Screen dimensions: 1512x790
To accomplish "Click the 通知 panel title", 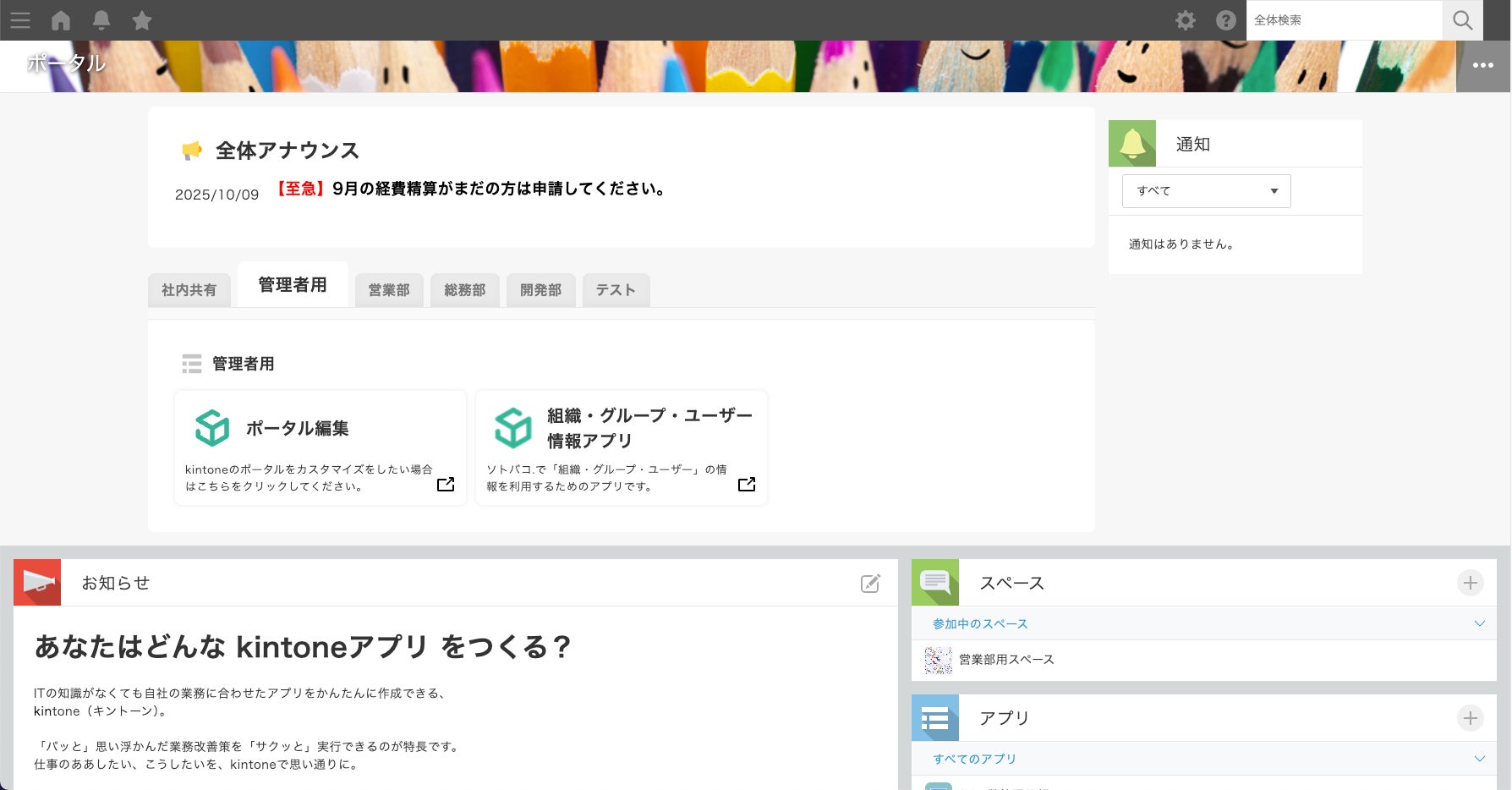I will (1193, 145).
